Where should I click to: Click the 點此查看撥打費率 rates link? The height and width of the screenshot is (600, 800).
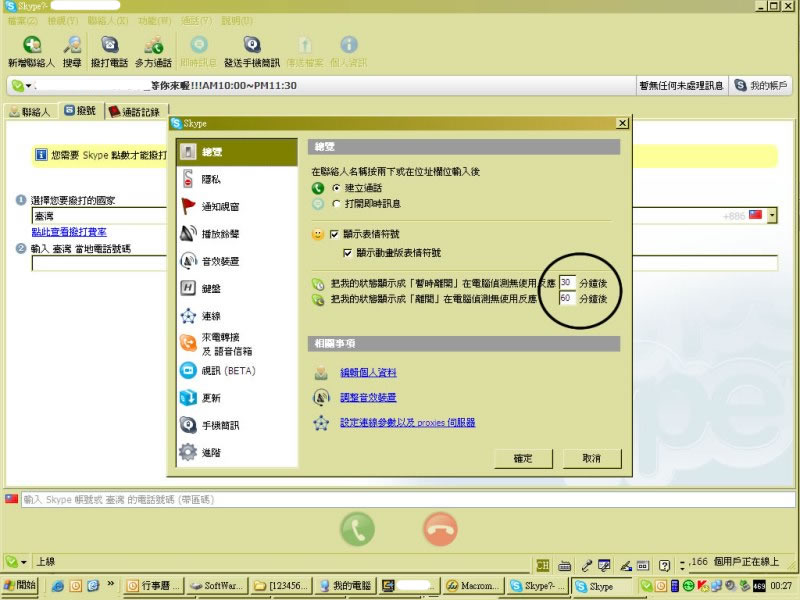pyautogui.click(x=69, y=232)
